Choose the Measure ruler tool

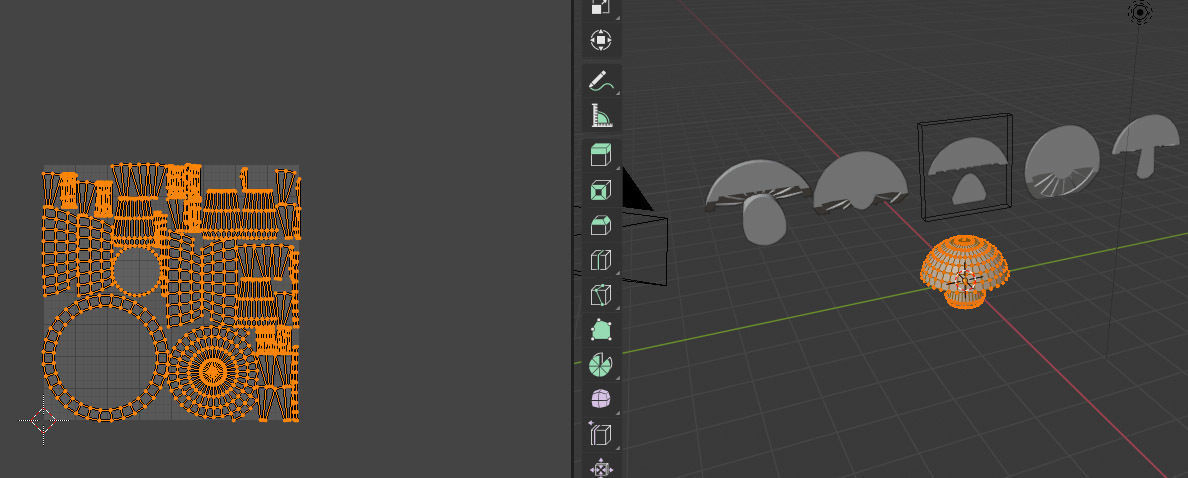601,115
